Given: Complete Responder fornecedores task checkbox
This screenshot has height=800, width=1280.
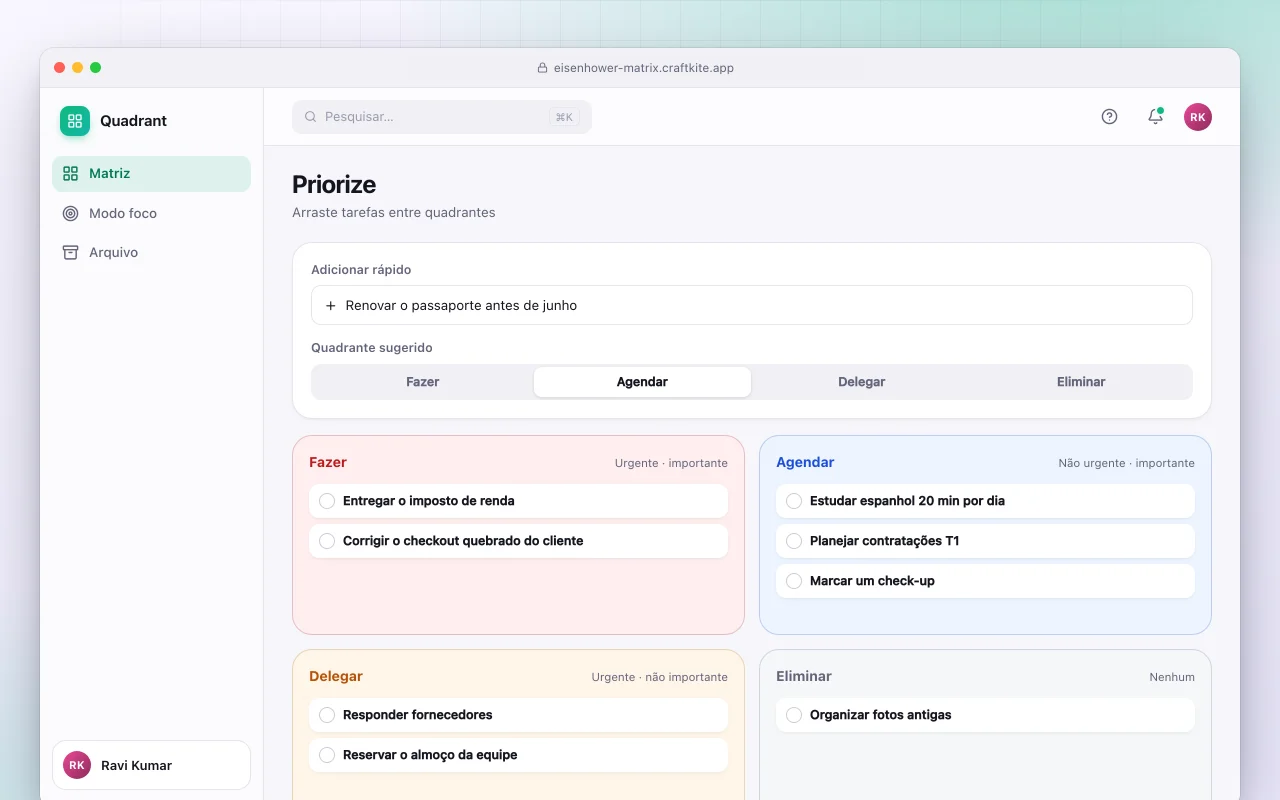Looking at the screenshot, I should (x=327, y=715).
